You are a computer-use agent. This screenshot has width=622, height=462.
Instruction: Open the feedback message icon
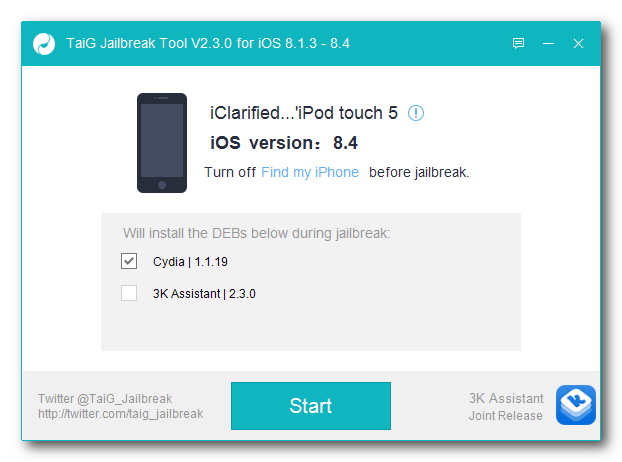point(518,43)
